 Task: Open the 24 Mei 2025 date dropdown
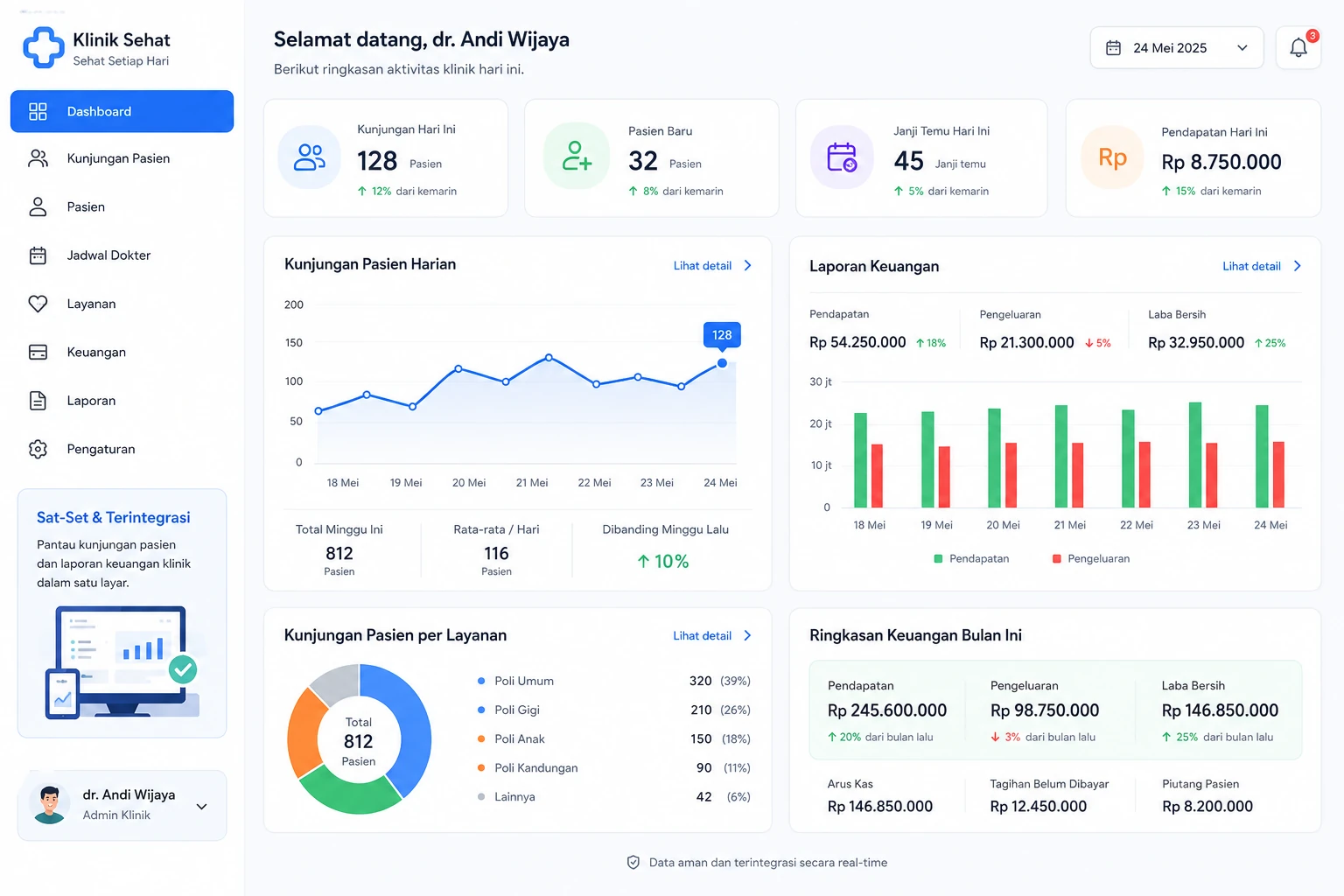click(1177, 47)
